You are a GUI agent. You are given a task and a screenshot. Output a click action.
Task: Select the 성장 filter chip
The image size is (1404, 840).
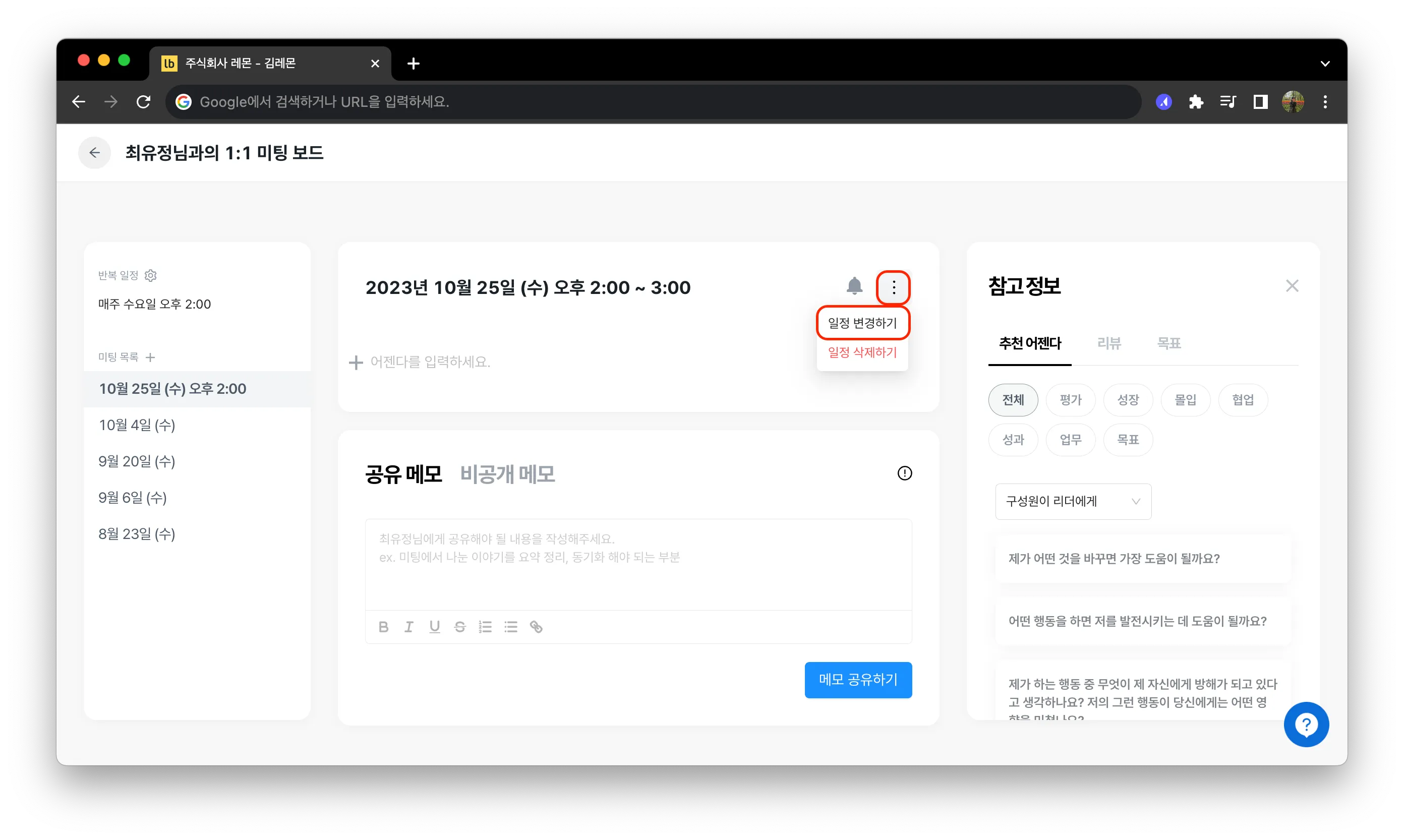tap(1127, 400)
